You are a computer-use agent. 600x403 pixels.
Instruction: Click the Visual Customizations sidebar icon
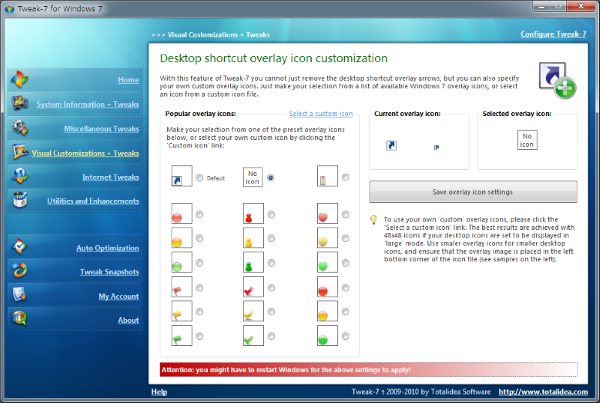pos(20,152)
